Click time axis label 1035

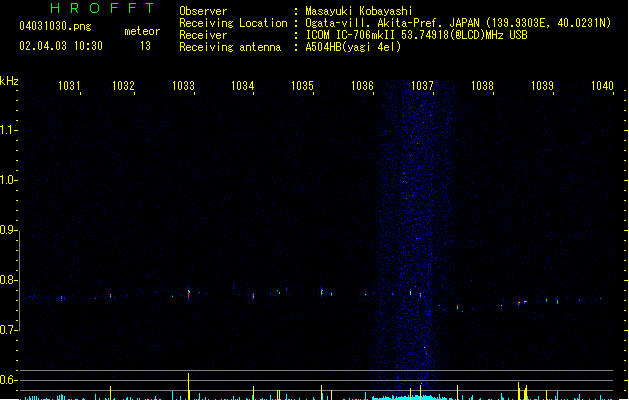click(302, 86)
